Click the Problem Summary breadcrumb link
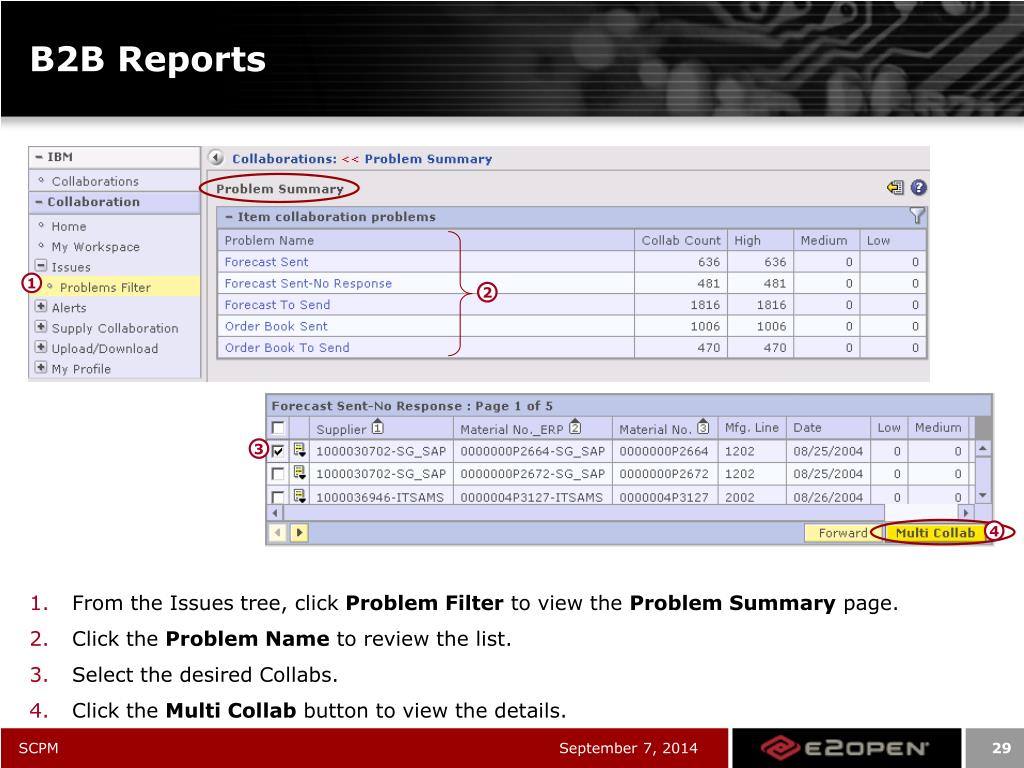 click(428, 159)
